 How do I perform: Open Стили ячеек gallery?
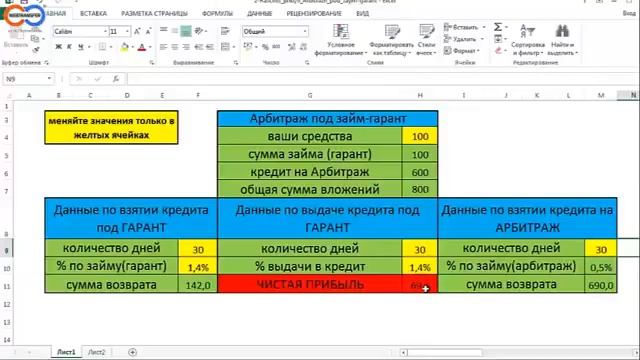pos(427,40)
